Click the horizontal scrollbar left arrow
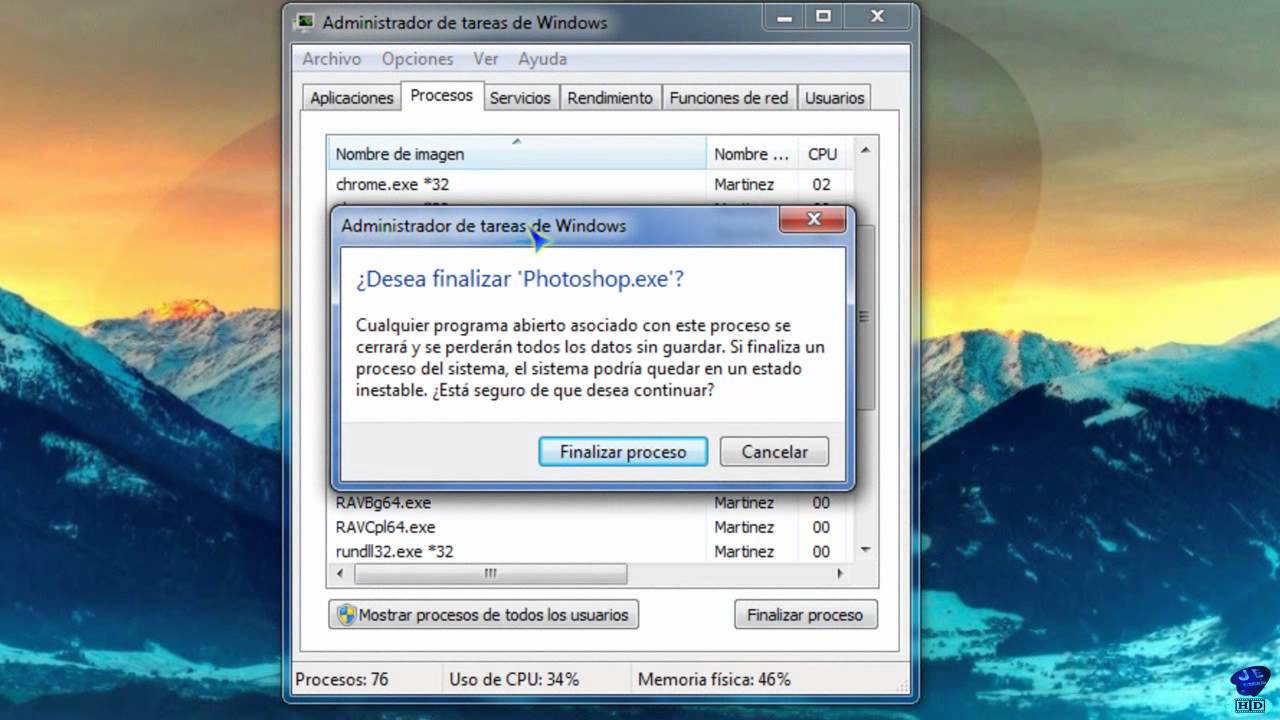Screen dimensions: 1280x720 pyautogui.click(x=340, y=574)
